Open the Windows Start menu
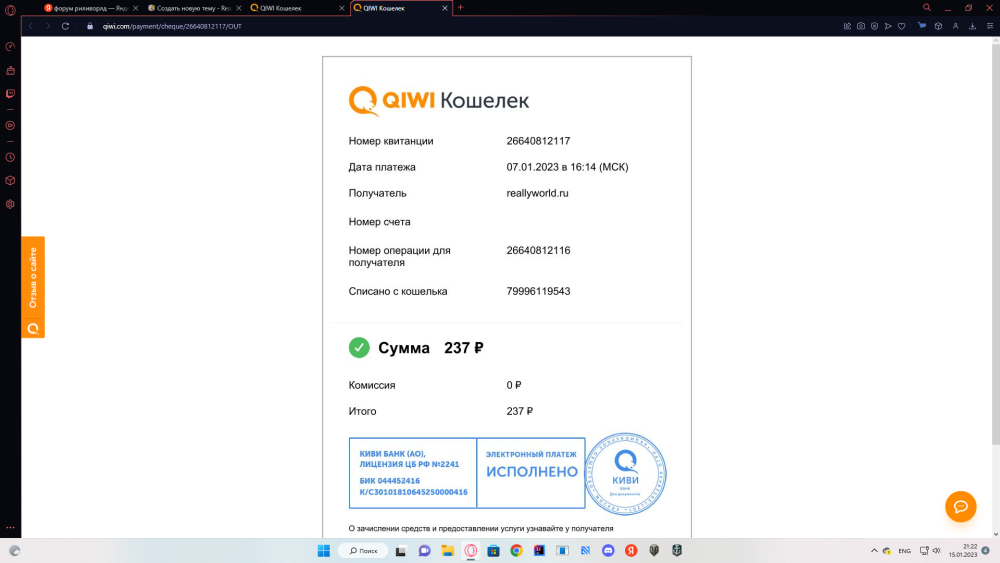 tap(324, 551)
